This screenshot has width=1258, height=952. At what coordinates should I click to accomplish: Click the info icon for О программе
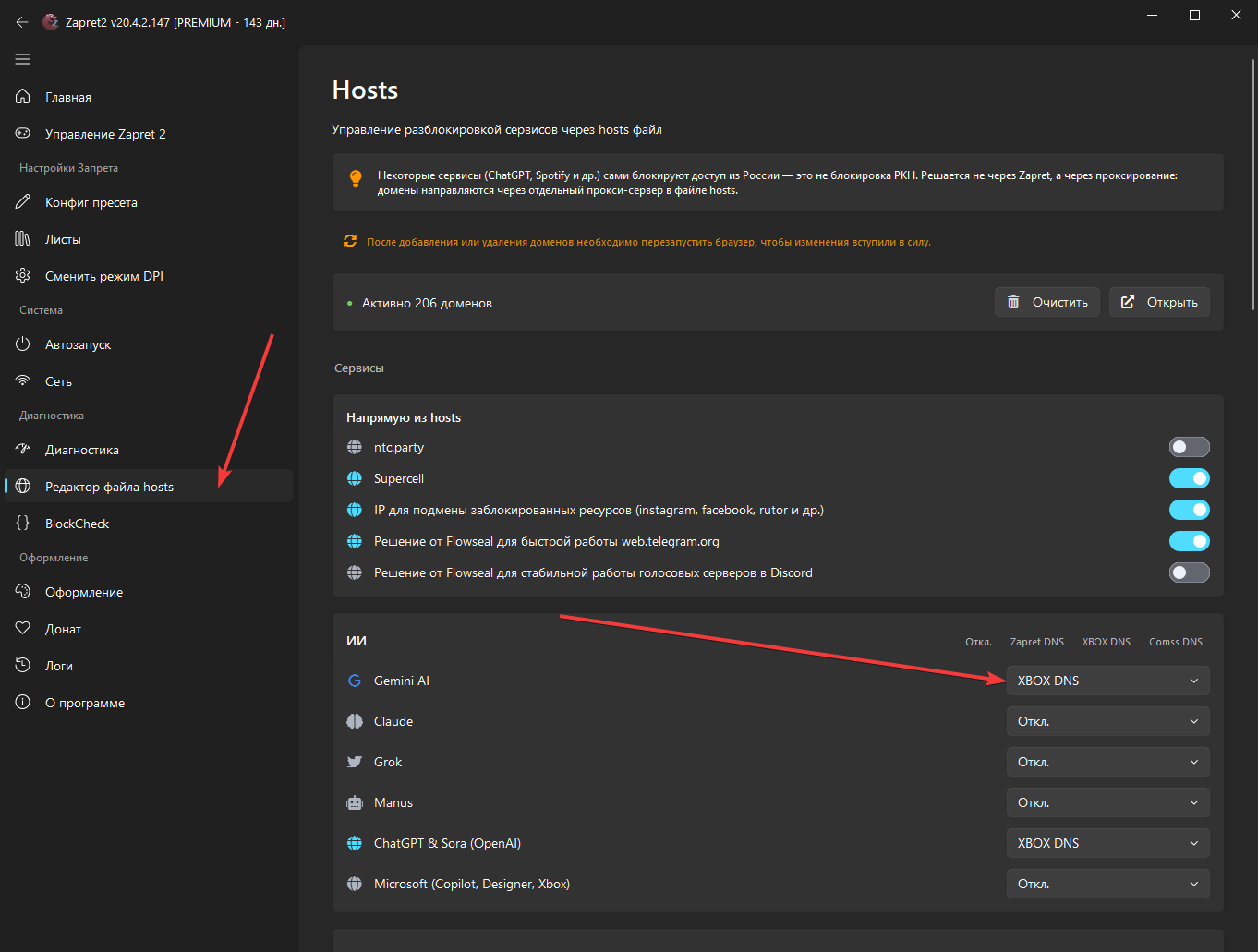23,703
